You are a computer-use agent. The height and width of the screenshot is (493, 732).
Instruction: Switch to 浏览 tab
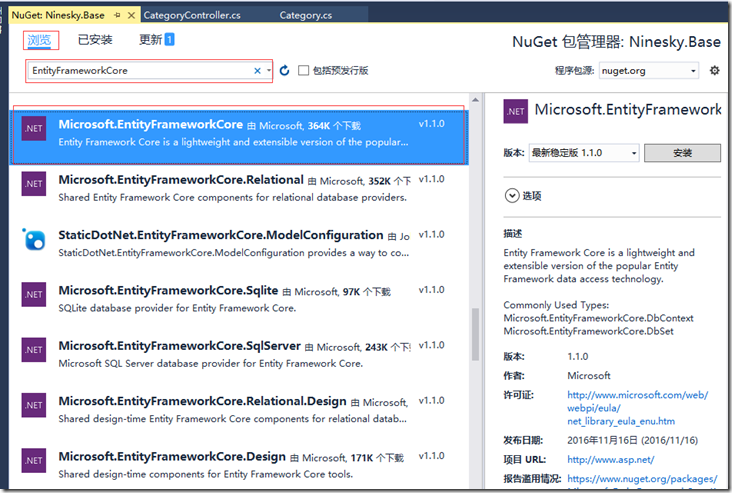[x=39, y=40]
